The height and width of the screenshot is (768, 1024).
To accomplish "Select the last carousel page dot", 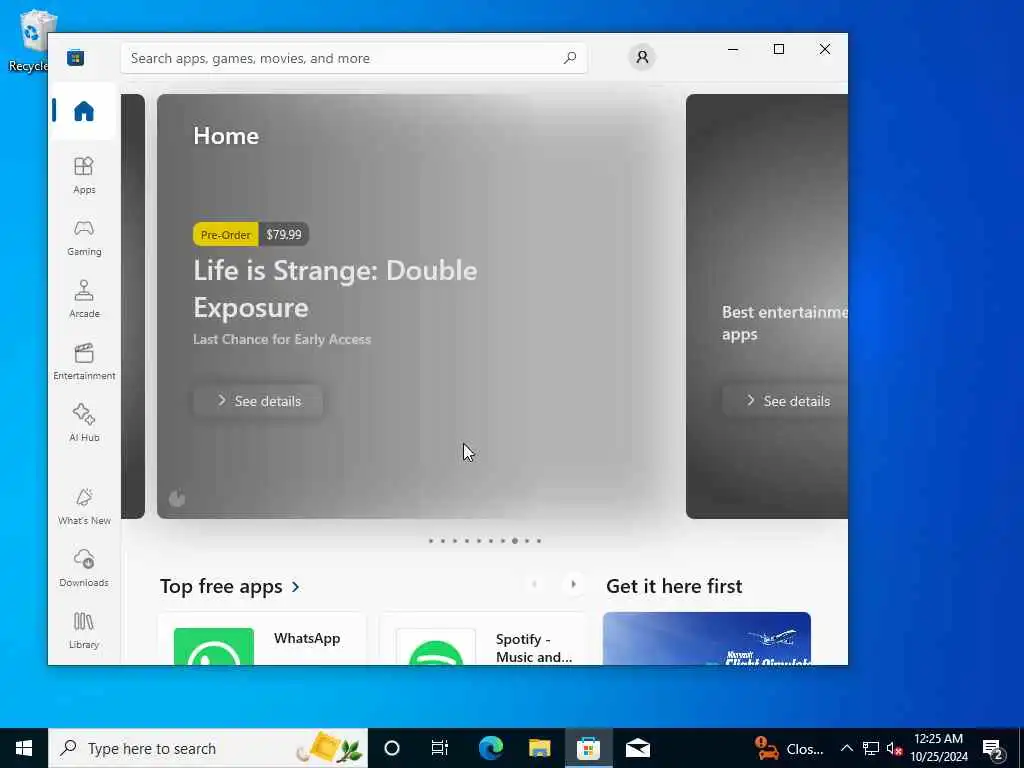I will click(x=539, y=541).
